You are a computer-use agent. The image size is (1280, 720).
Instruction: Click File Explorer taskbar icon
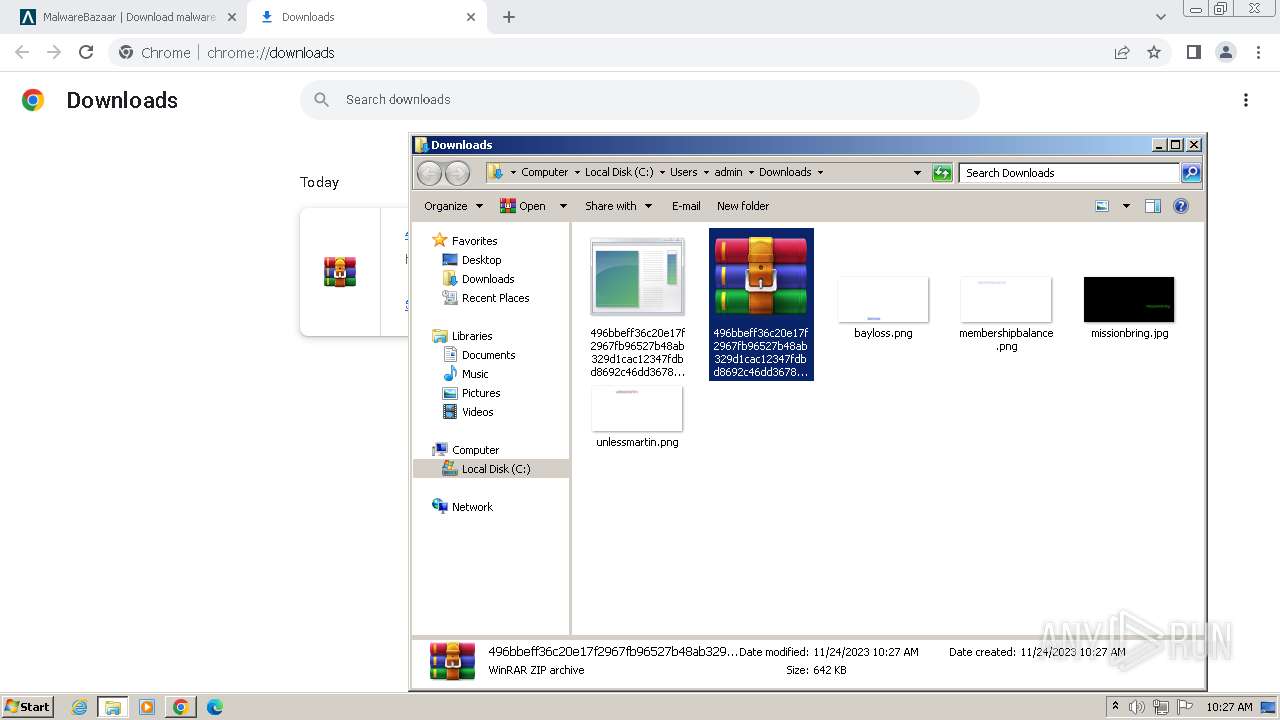click(x=113, y=707)
